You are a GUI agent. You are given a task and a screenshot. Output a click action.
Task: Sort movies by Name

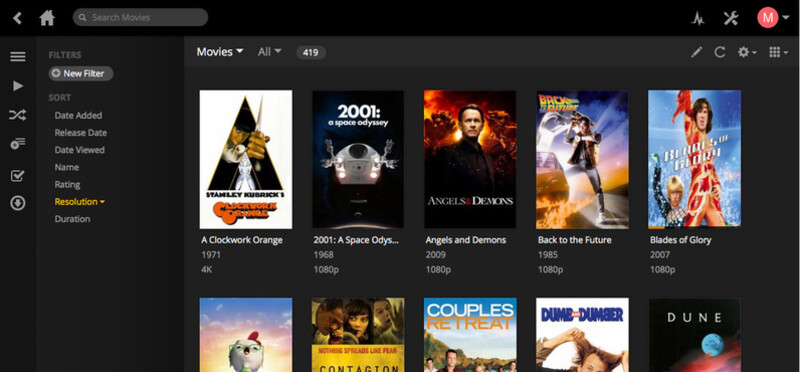point(67,167)
